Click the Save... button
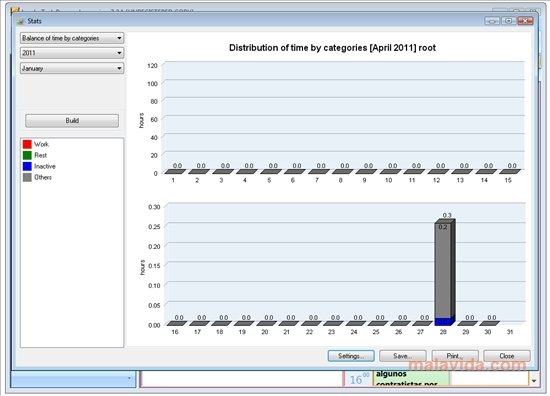Viewport: 550px width, 396px height. click(x=403, y=356)
